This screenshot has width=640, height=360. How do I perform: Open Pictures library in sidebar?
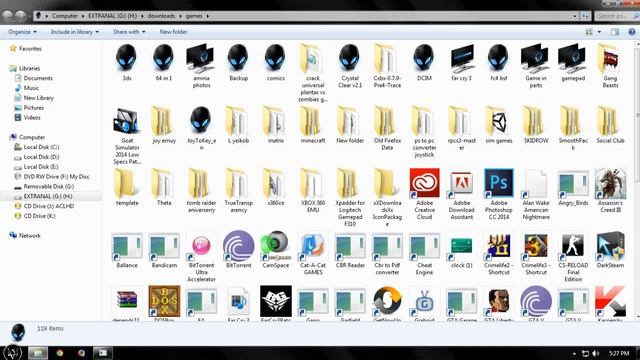coord(33,108)
